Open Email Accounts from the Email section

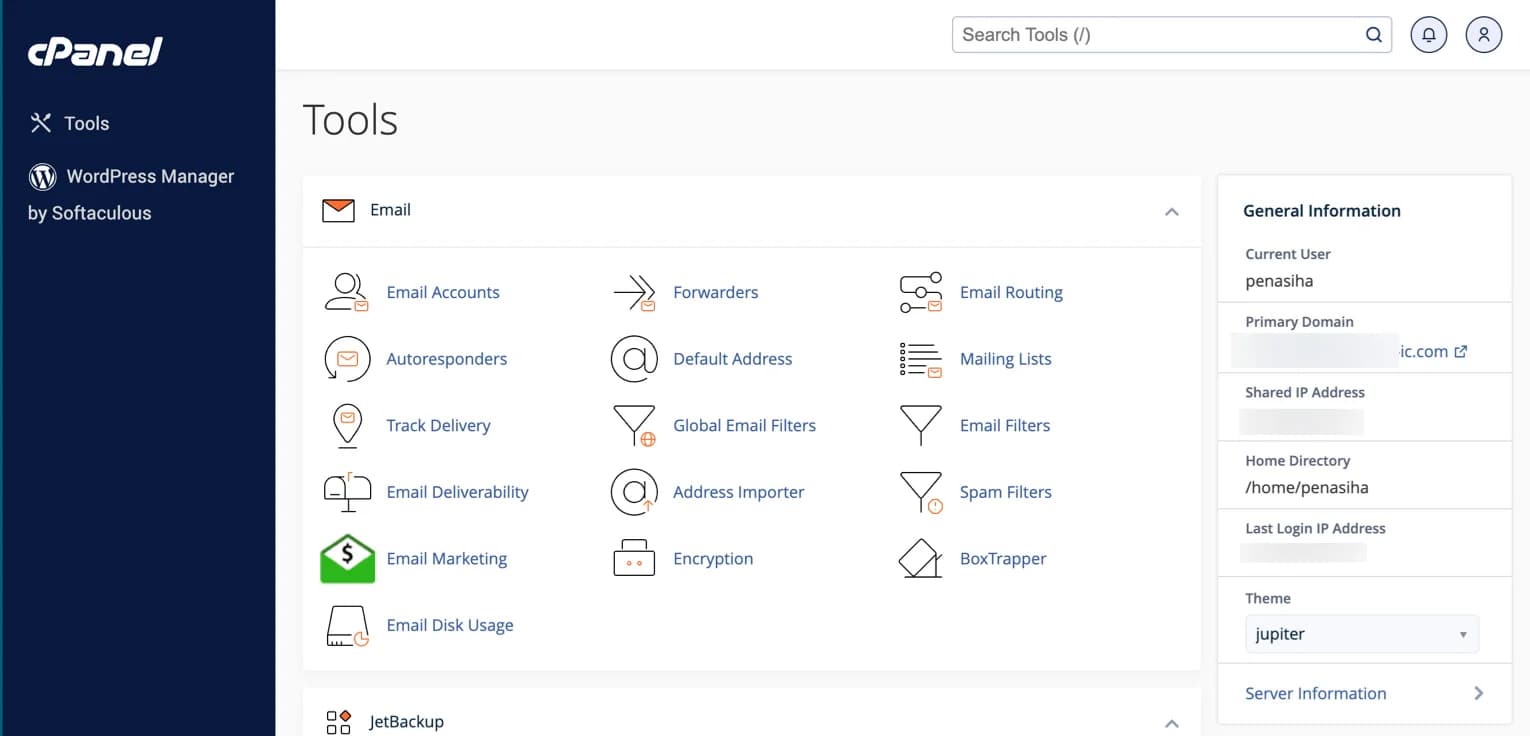(443, 292)
